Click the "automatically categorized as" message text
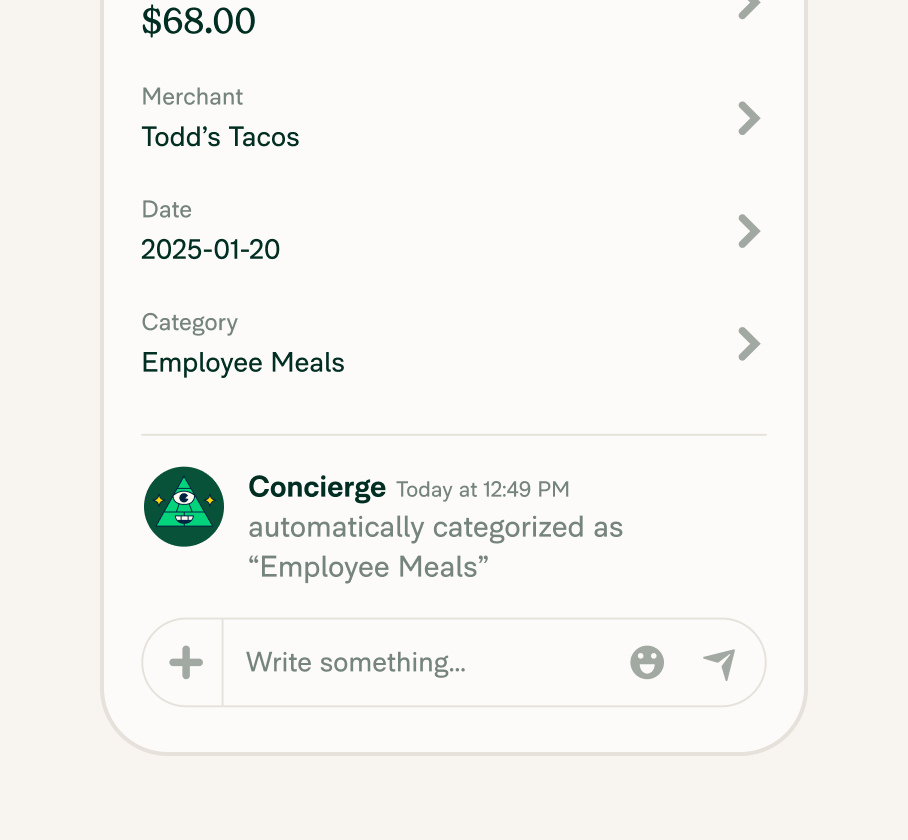Viewport: 908px width, 840px height. 436,527
